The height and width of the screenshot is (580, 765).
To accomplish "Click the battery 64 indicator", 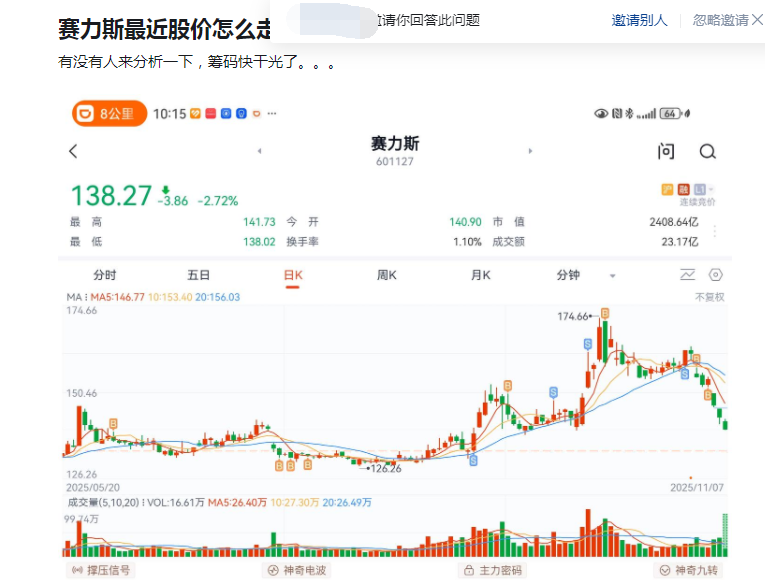I will [670, 114].
